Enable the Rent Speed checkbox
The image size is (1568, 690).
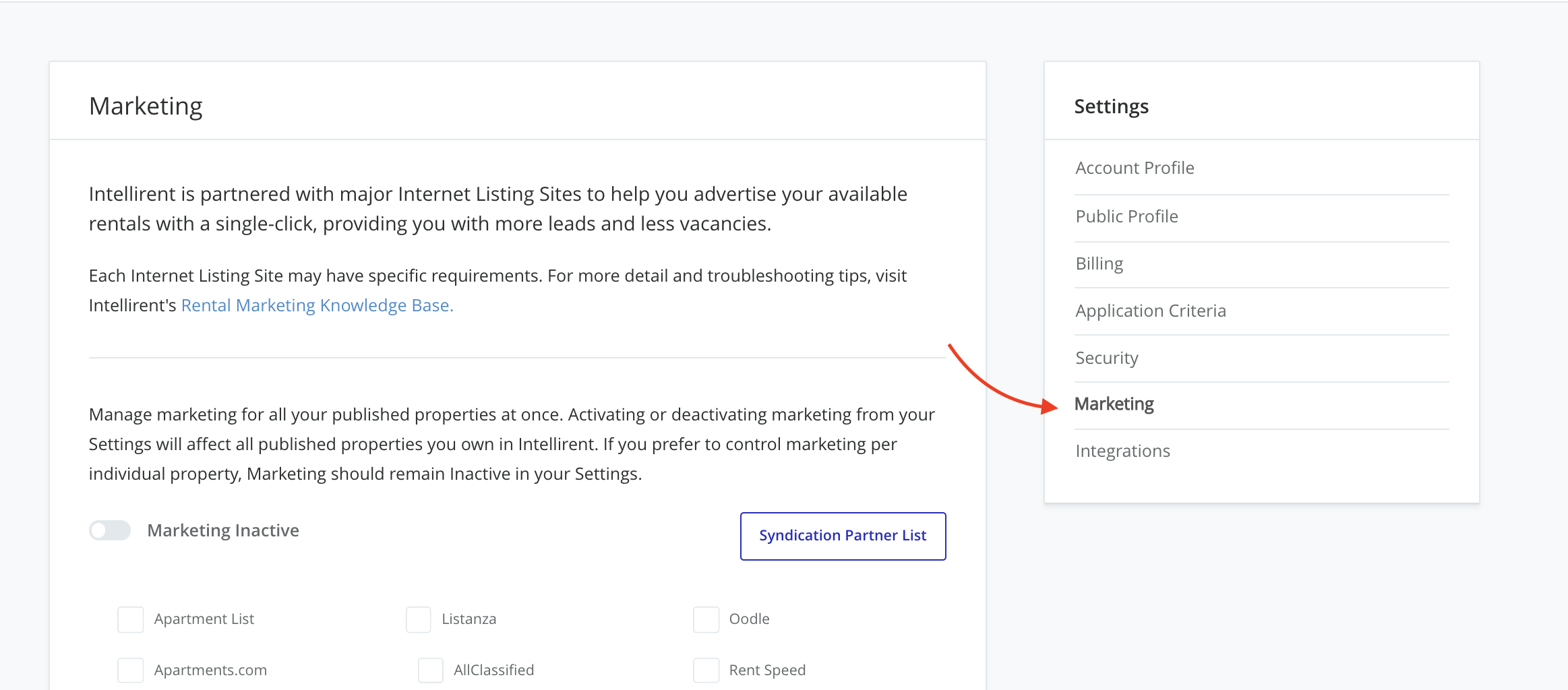pos(706,670)
